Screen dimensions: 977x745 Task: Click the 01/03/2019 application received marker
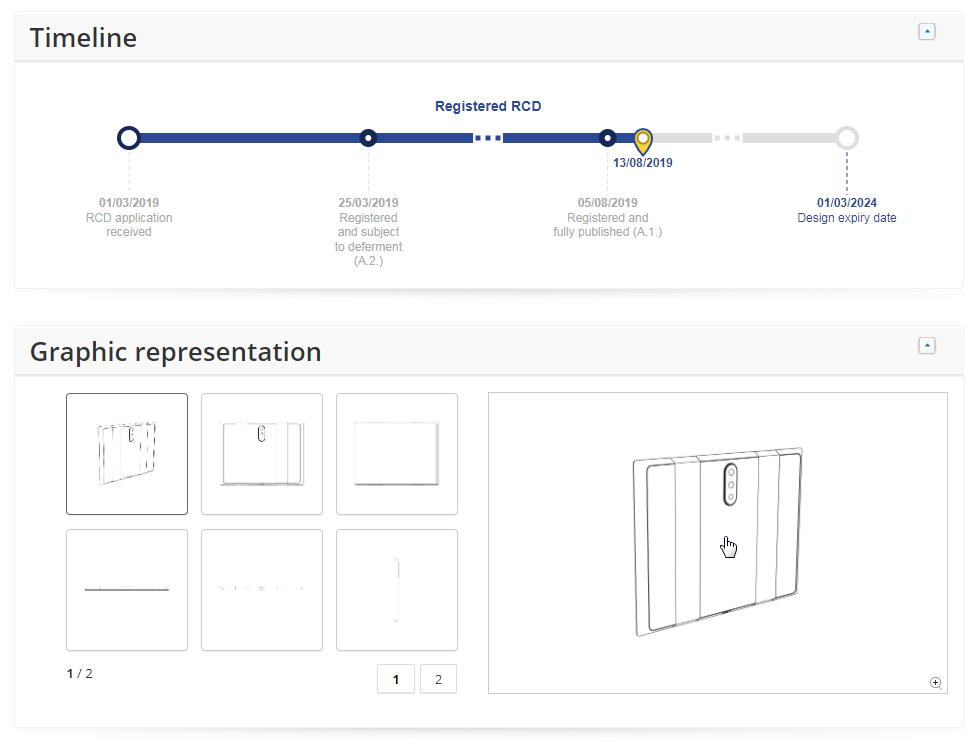point(129,138)
